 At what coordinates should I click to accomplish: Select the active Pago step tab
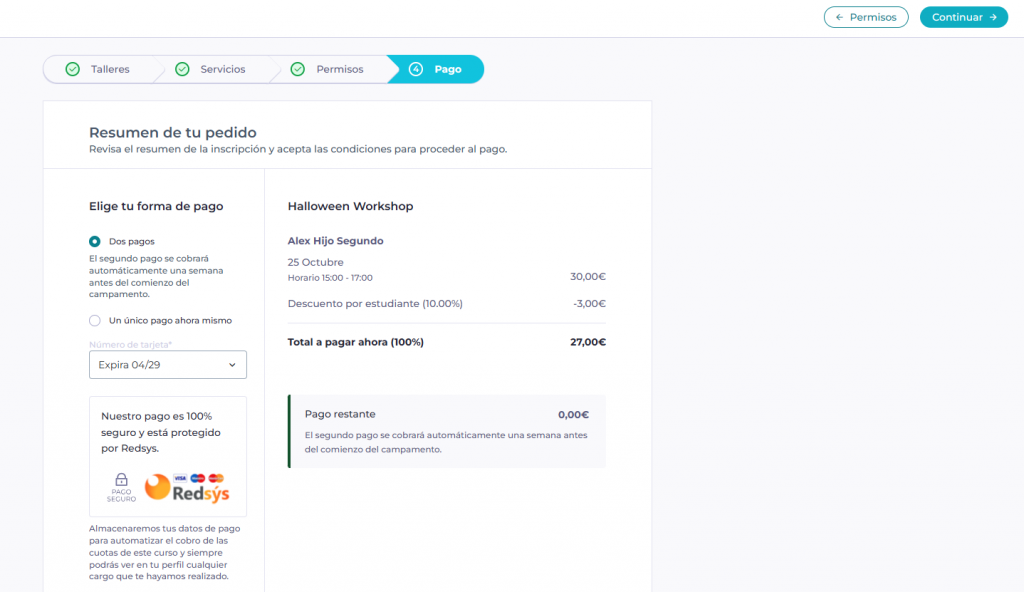tap(447, 69)
